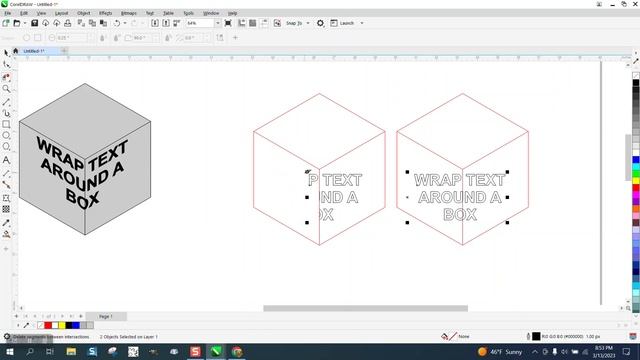Click the black outline color indicator in status bar
The height and width of the screenshot is (360, 640).
point(536,336)
